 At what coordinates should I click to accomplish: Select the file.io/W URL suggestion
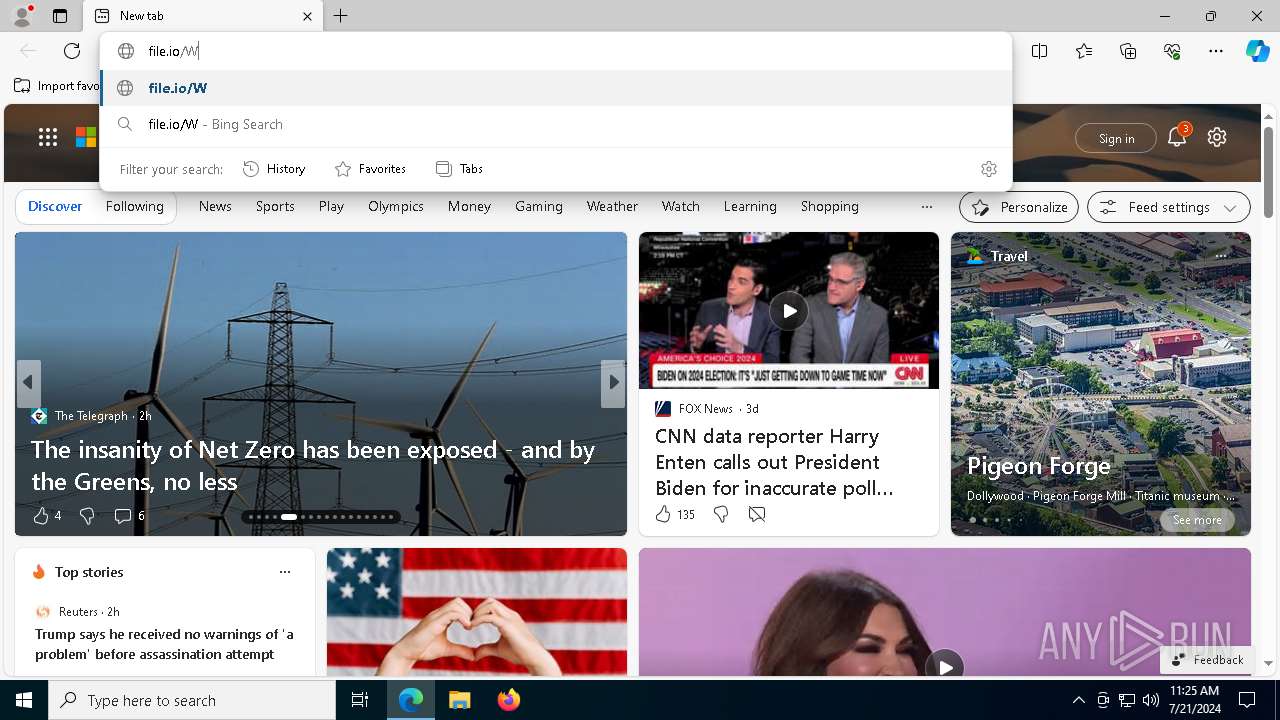coord(556,88)
